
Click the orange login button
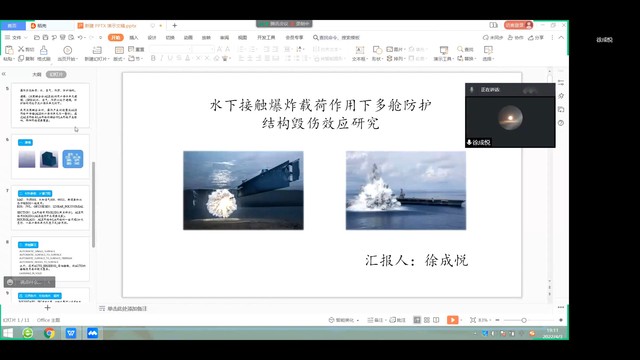pos(518,25)
